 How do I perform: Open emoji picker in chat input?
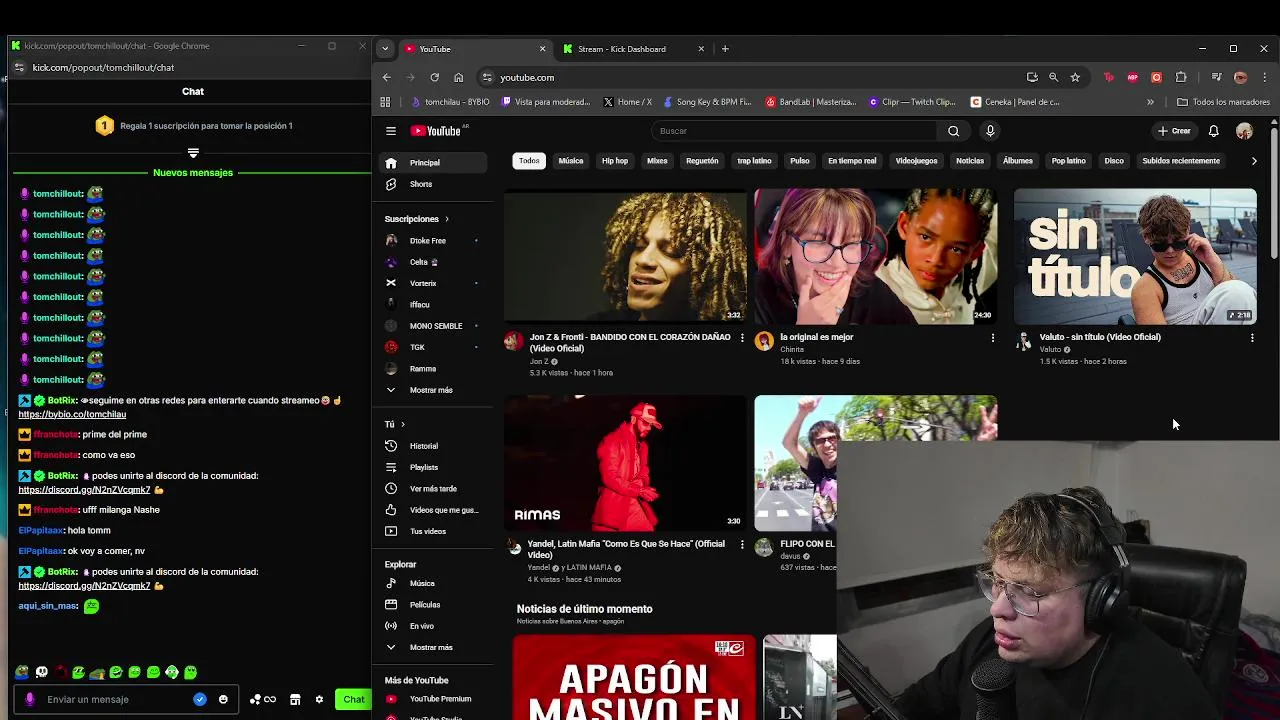point(223,699)
